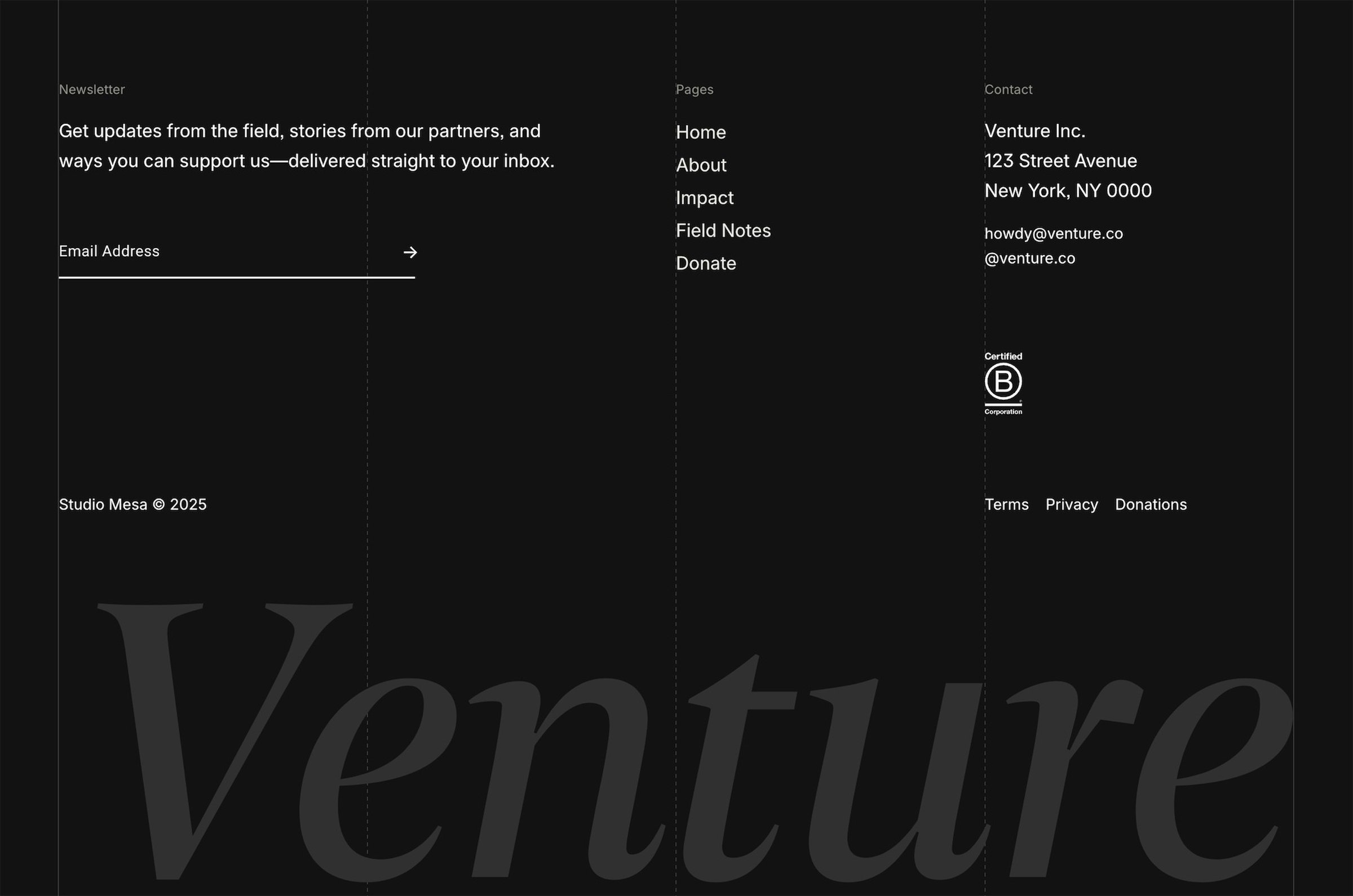The height and width of the screenshot is (896, 1353).
Task: Click the Certified B Corporation logo
Action: pos(1003,383)
